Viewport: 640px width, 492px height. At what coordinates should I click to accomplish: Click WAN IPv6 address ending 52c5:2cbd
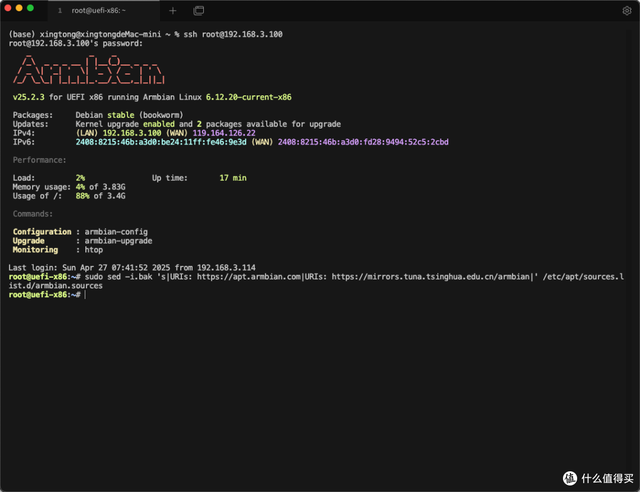point(363,142)
